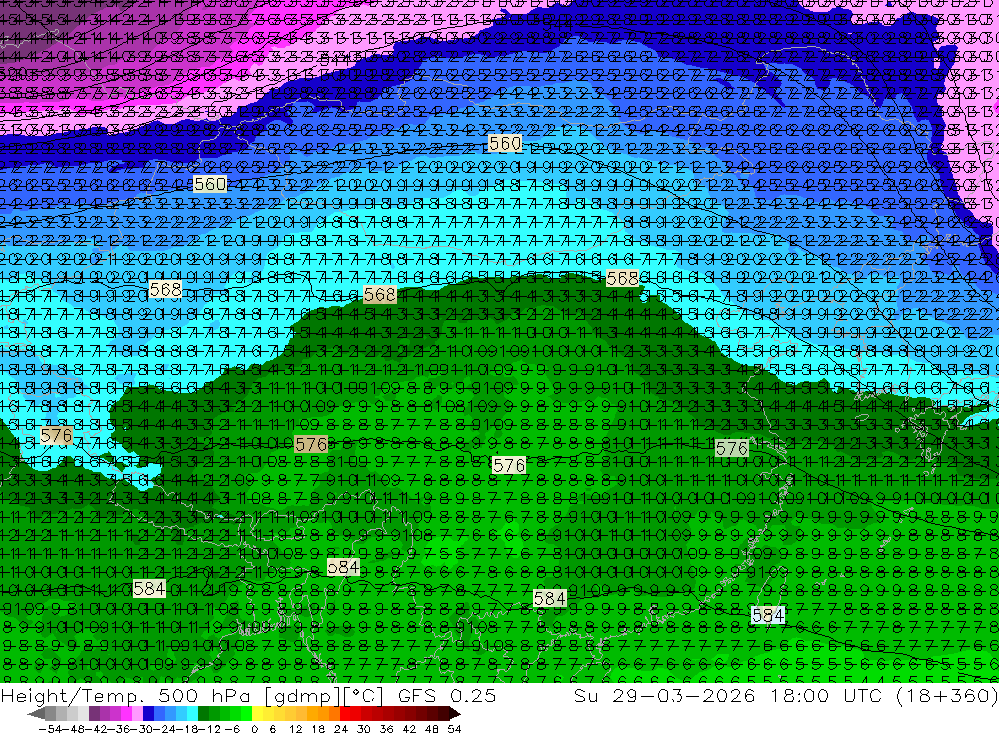Click the '-36' legend value
Image resolution: width=1000 pixels, height=733 pixels.
(120, 729)
